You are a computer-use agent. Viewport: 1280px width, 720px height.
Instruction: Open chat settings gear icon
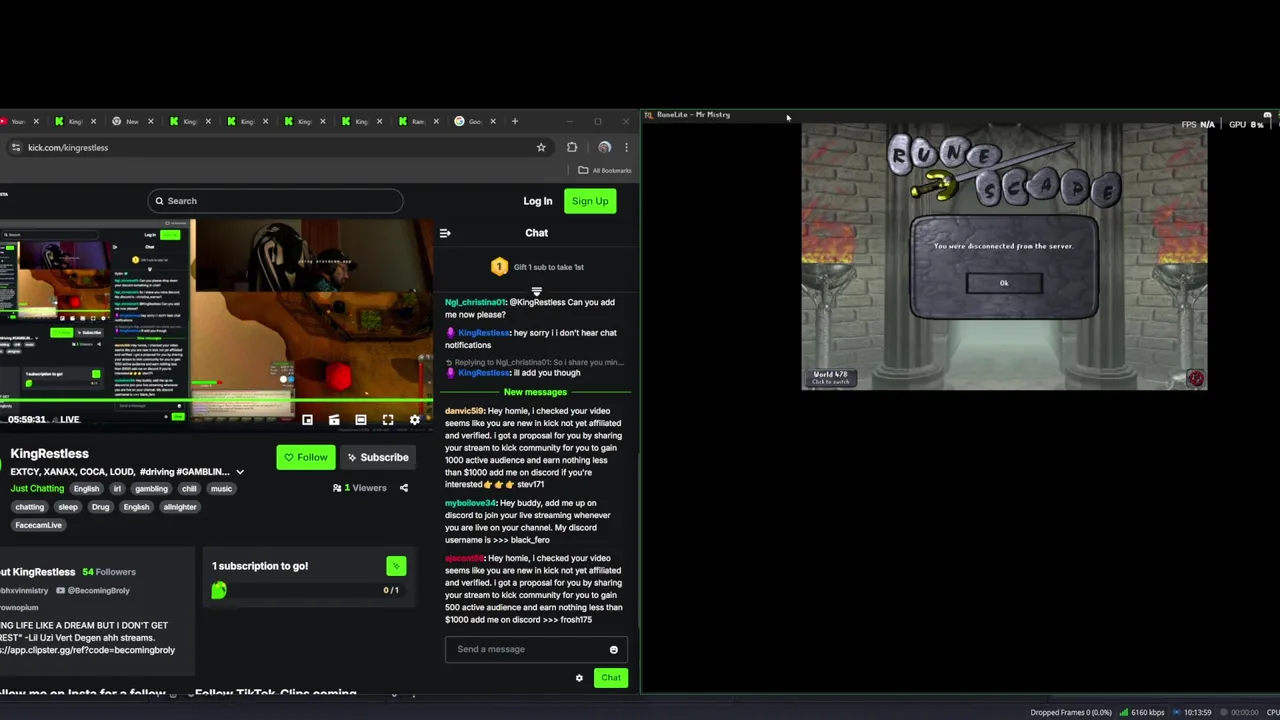579,678
